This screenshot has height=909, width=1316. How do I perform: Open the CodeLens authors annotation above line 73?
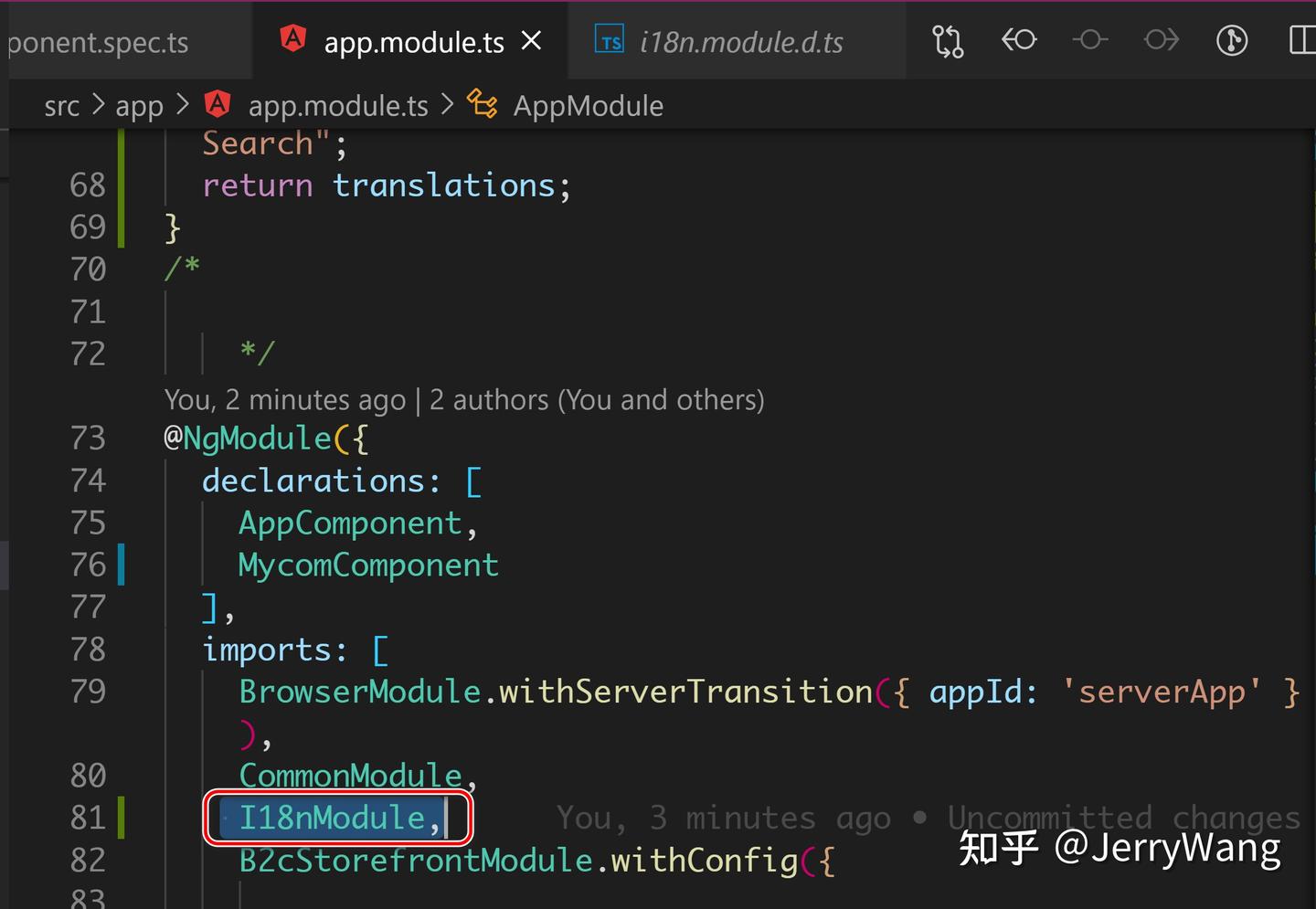coord(464,400)
